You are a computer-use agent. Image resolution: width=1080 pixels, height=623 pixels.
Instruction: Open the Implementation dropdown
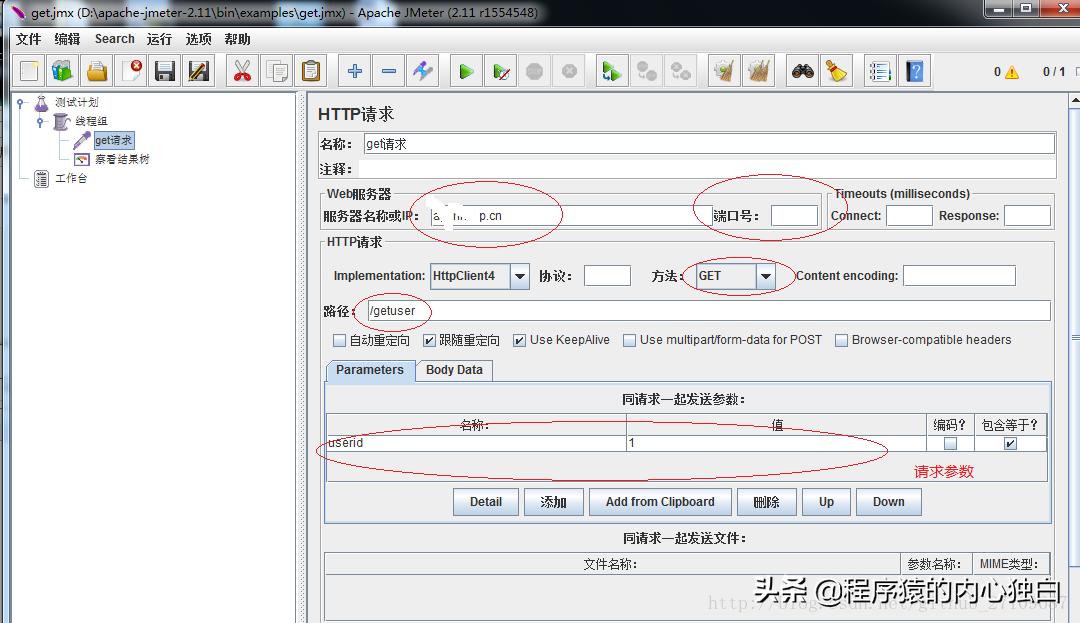(521, 275)
